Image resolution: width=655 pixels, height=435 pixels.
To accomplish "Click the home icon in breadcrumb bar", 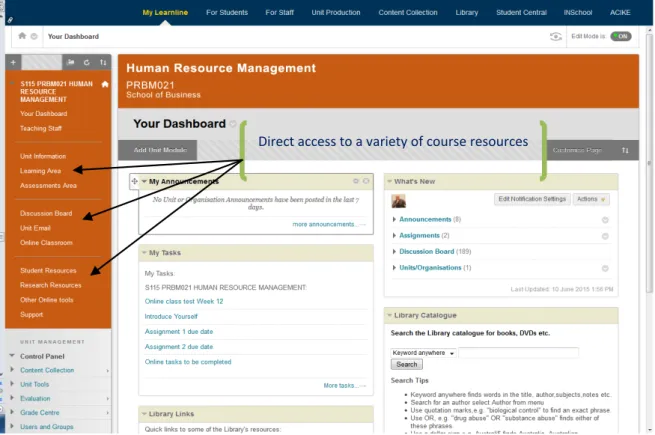I will click(x=22, y=36).
